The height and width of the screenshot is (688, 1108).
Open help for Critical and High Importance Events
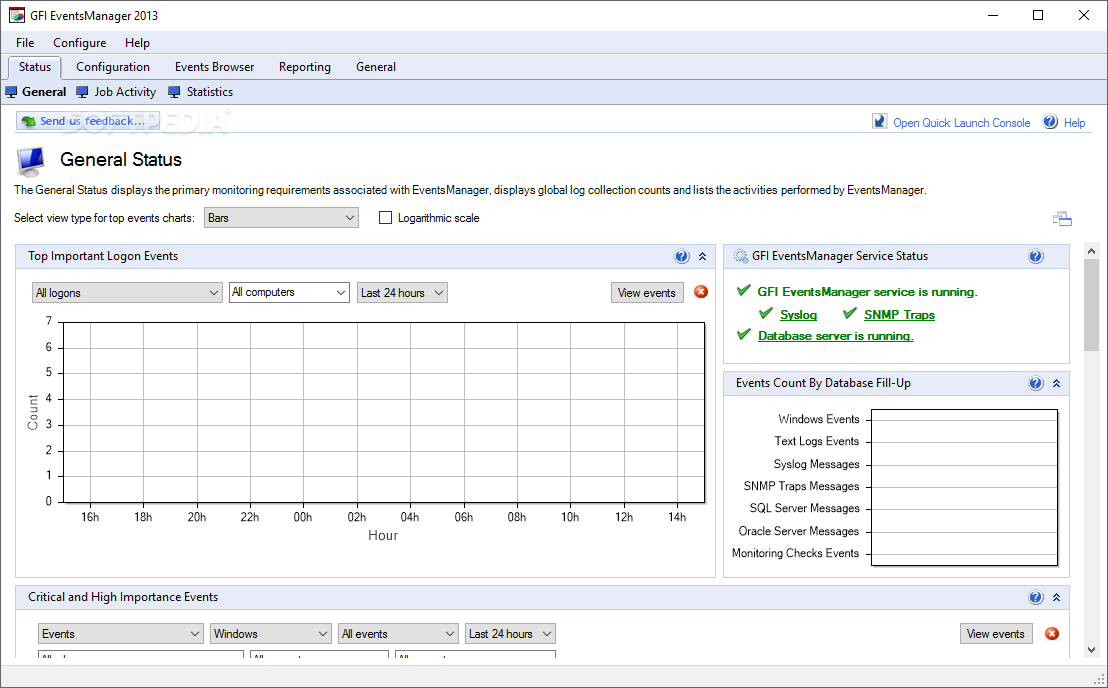click(x=1036, y=598)
